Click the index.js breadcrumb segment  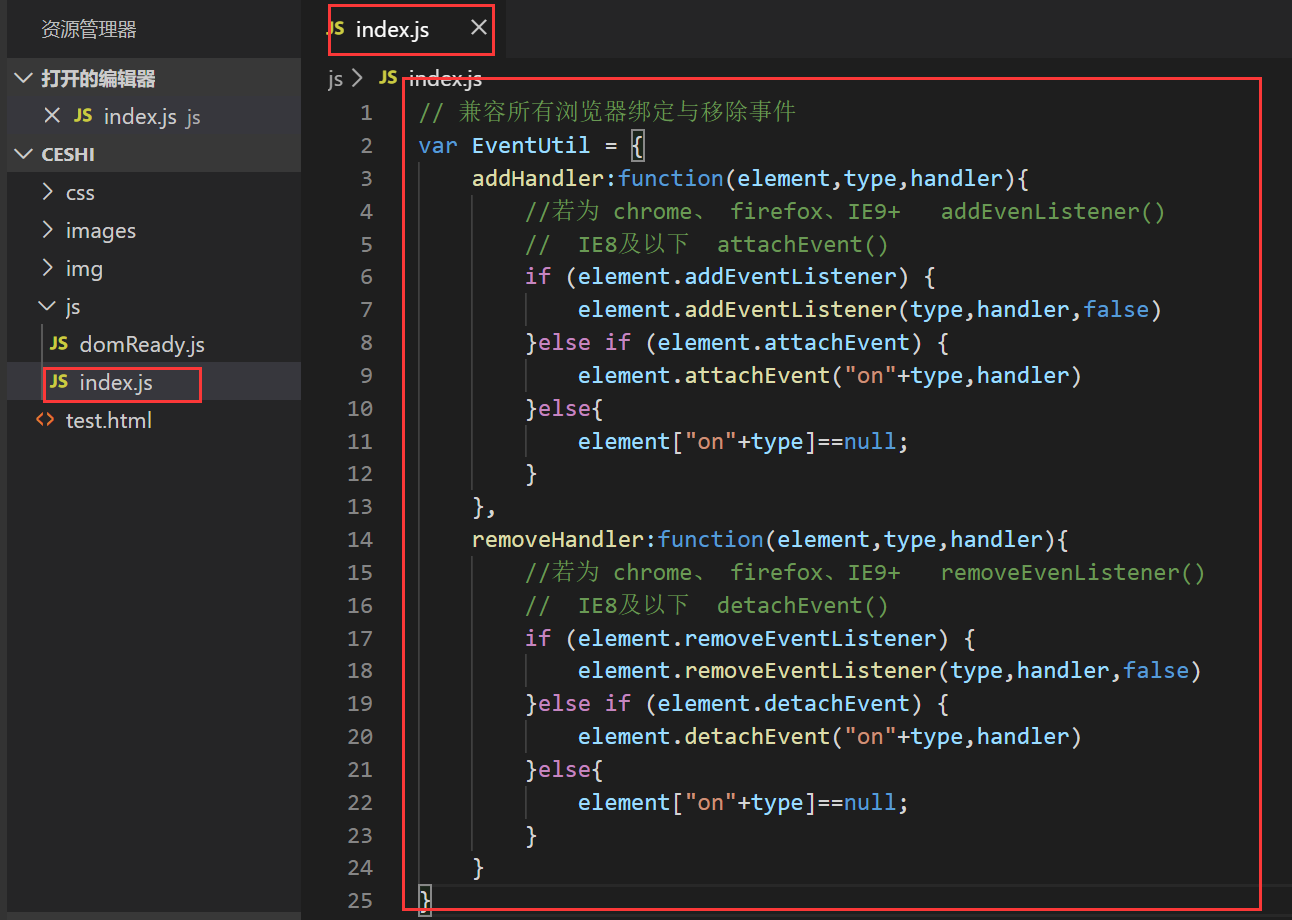(446, 79)
